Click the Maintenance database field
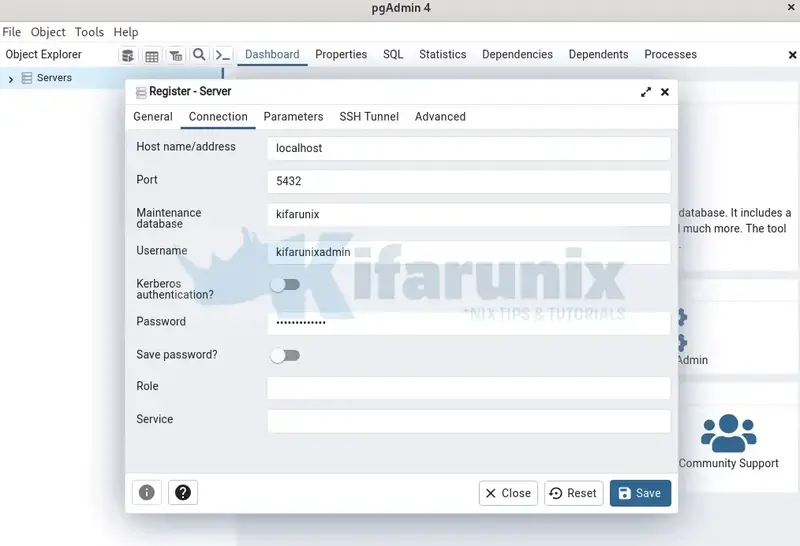Viewport: 800px width, 546px height. pos(469,215)
